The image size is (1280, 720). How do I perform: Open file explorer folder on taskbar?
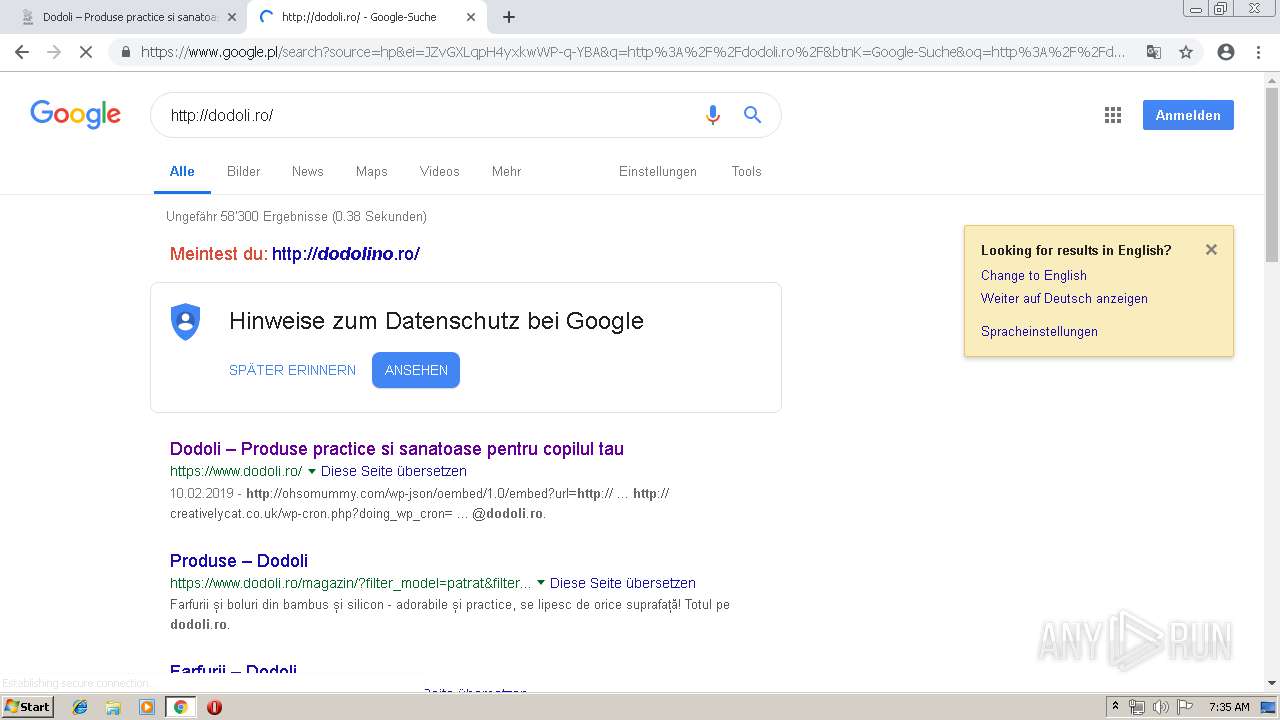coord(113,707)
